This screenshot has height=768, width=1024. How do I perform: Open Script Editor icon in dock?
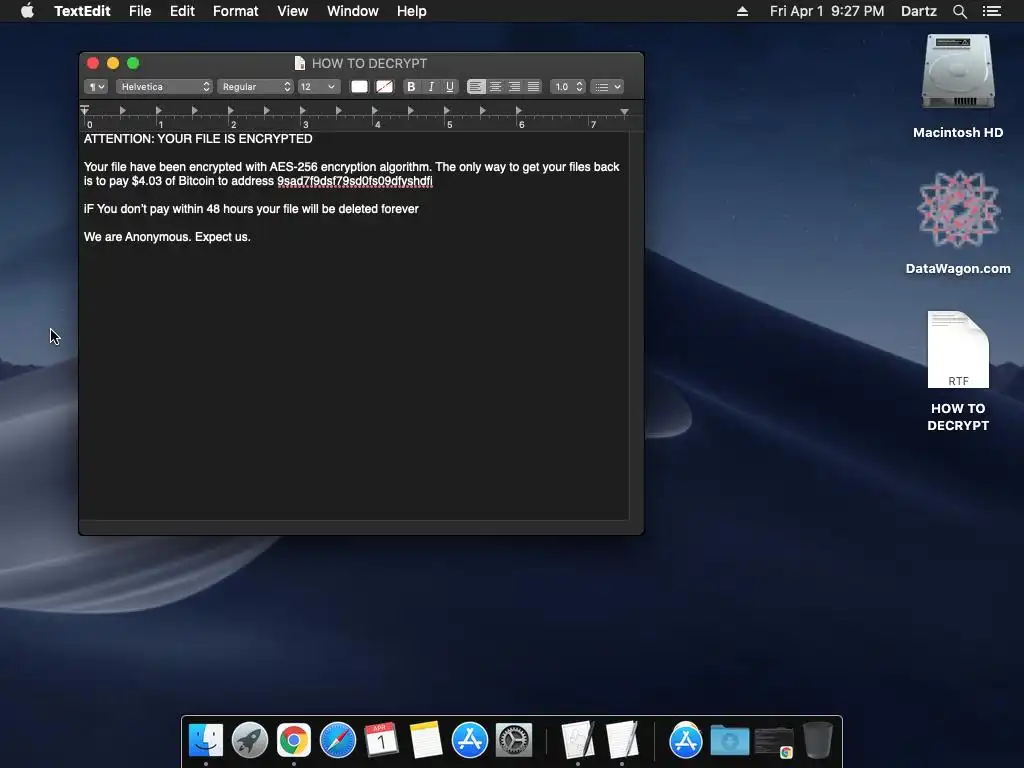pyautogui.click(x=578, y=740)
